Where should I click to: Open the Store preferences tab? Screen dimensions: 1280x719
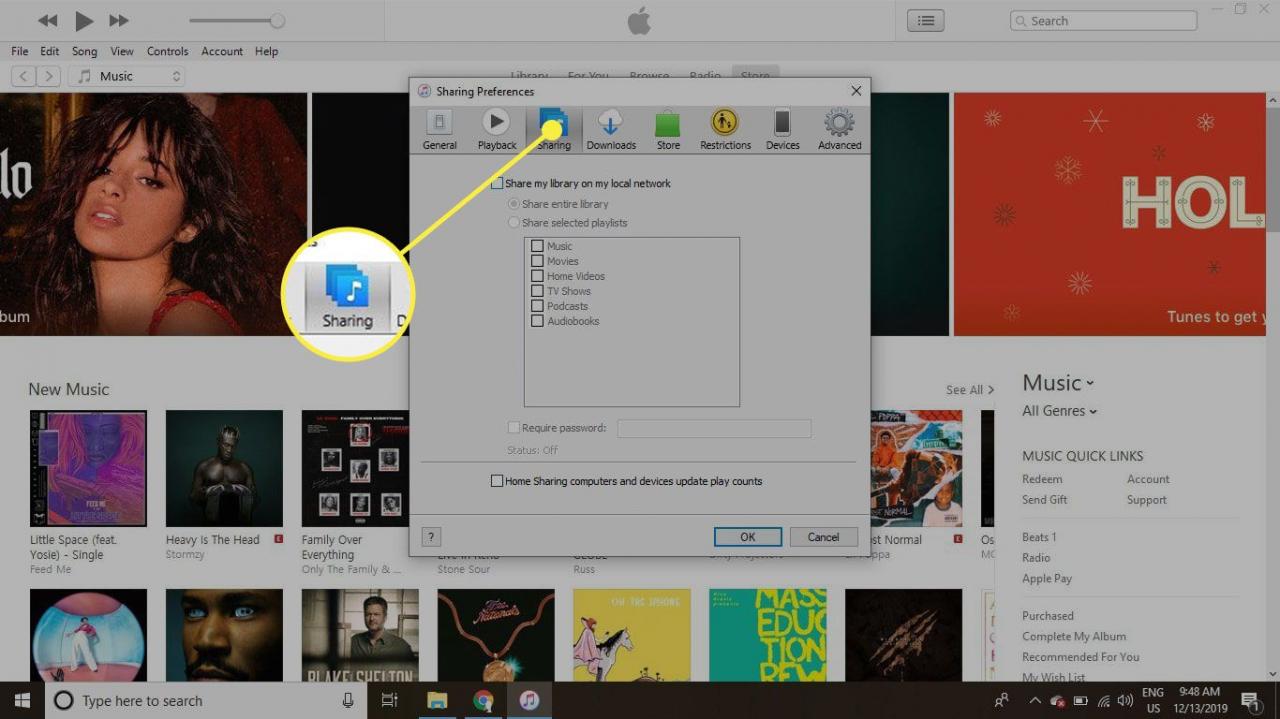[668, 129]
